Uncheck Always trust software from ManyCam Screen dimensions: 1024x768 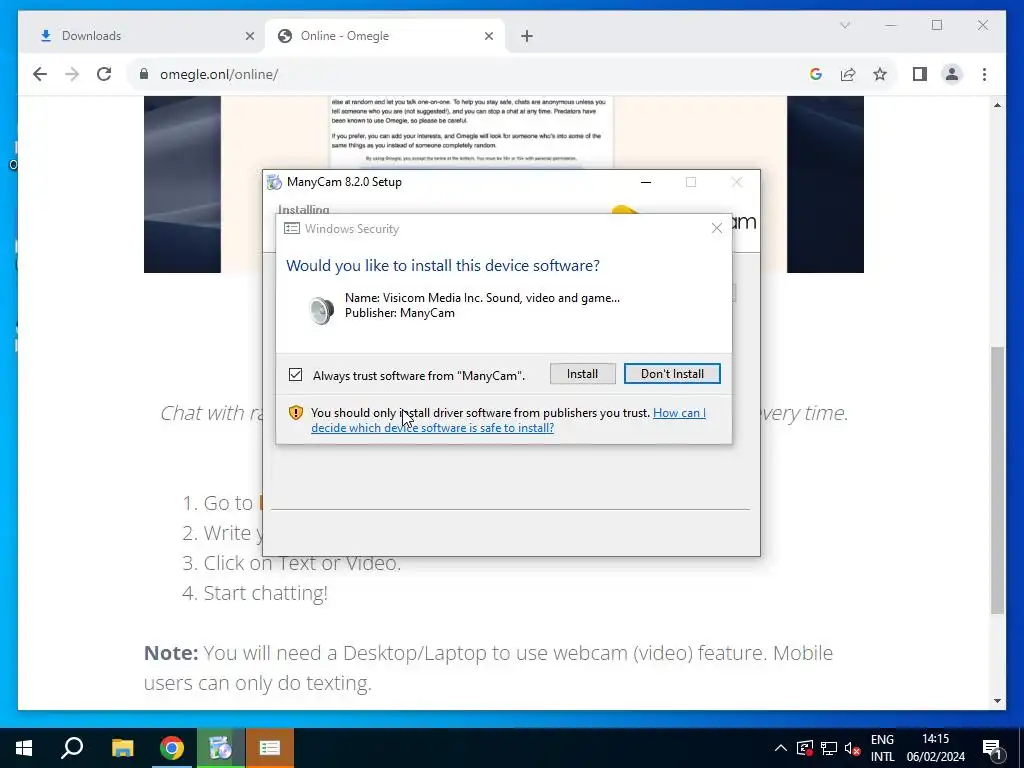pos(295,375)
